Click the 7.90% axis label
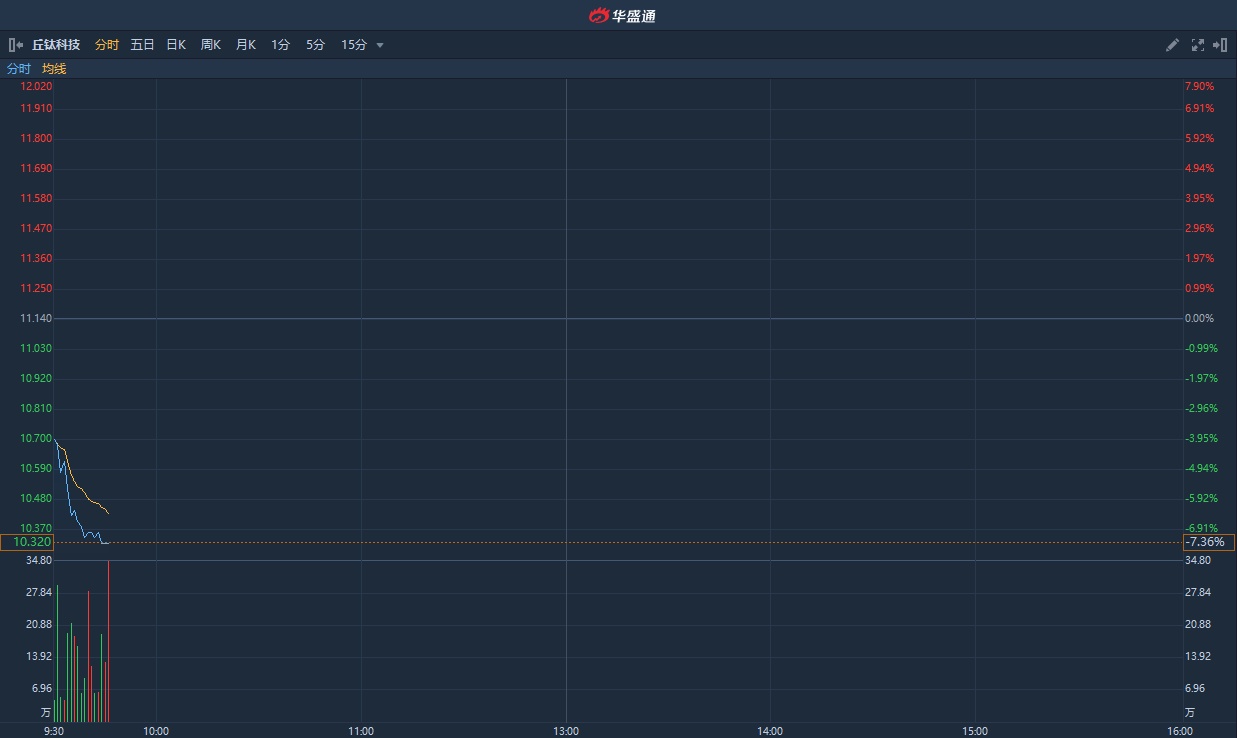Viewport: 1237px width, 738px height. point(1199,86)
